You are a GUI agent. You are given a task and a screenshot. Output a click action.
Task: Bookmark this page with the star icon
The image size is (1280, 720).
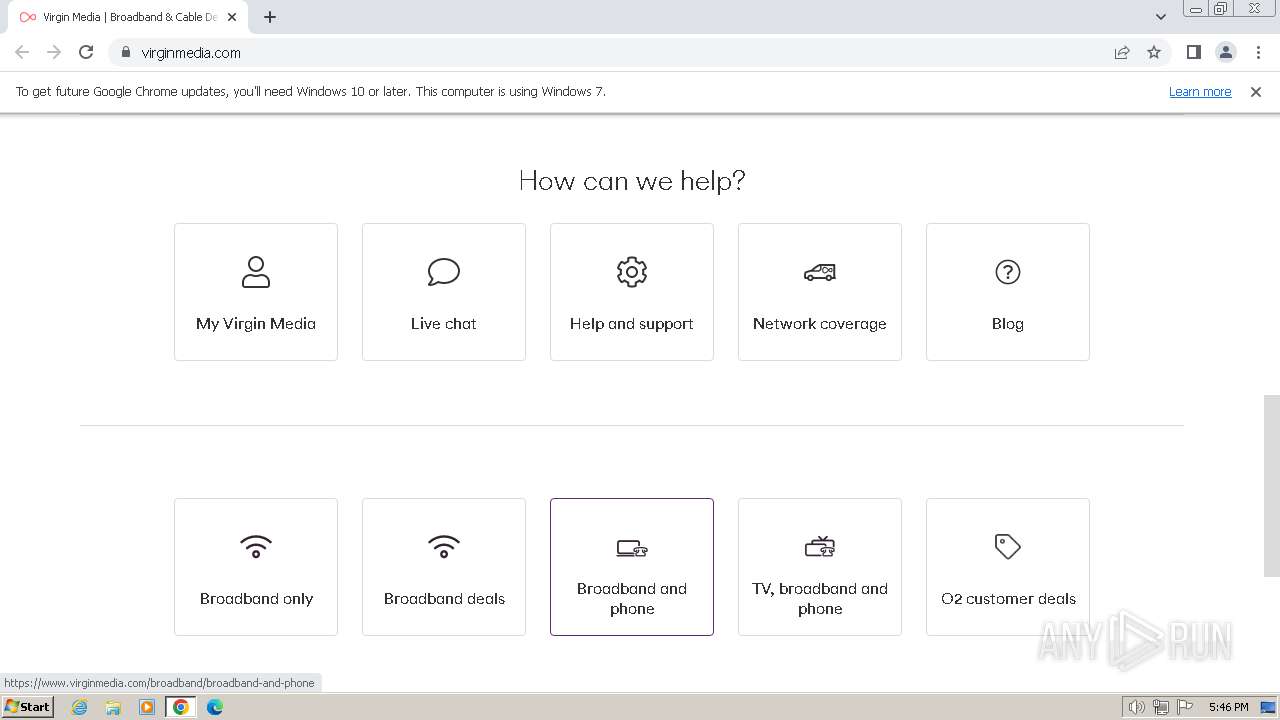coord(1154,52)
